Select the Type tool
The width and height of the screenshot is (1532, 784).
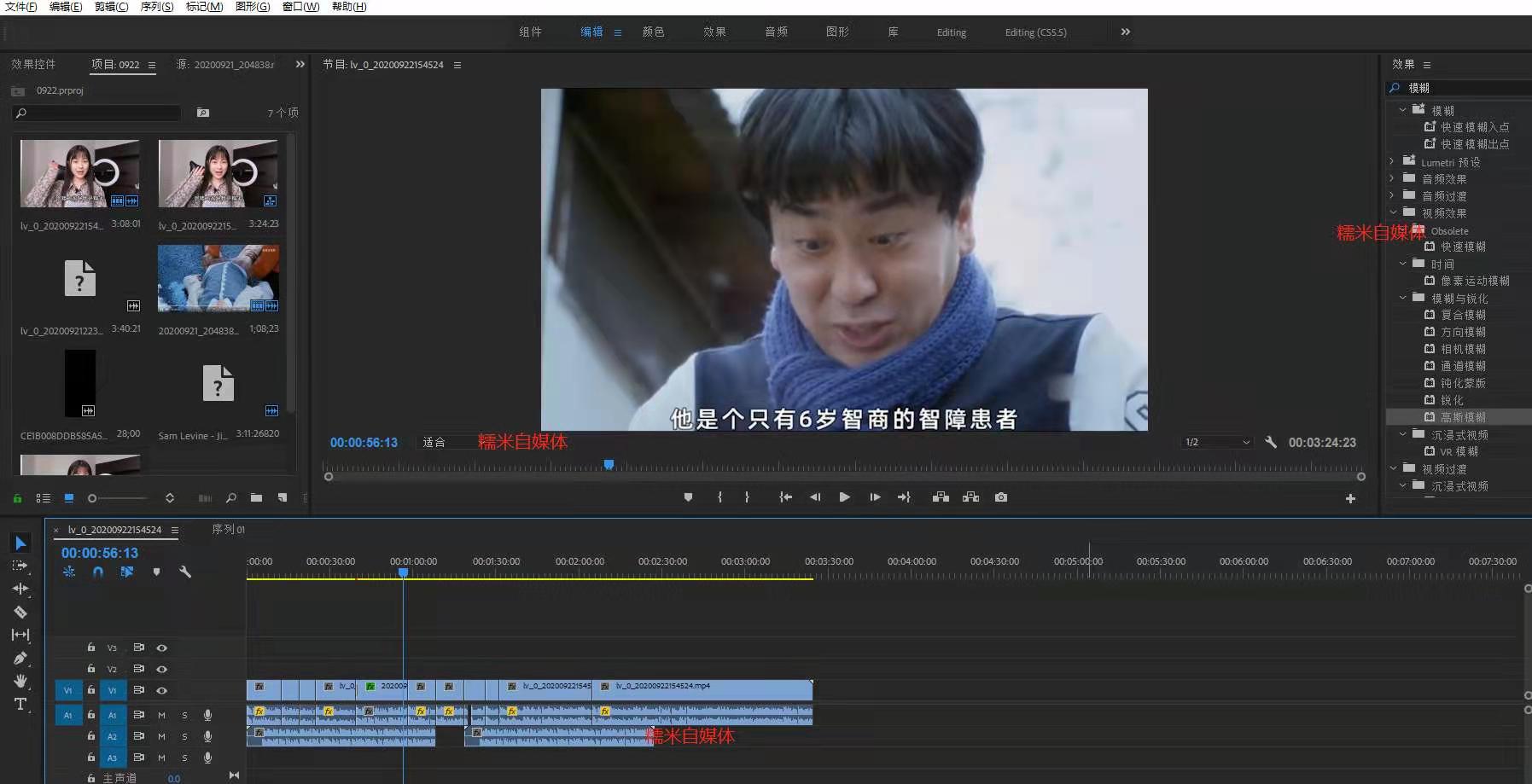click(20, 704)
